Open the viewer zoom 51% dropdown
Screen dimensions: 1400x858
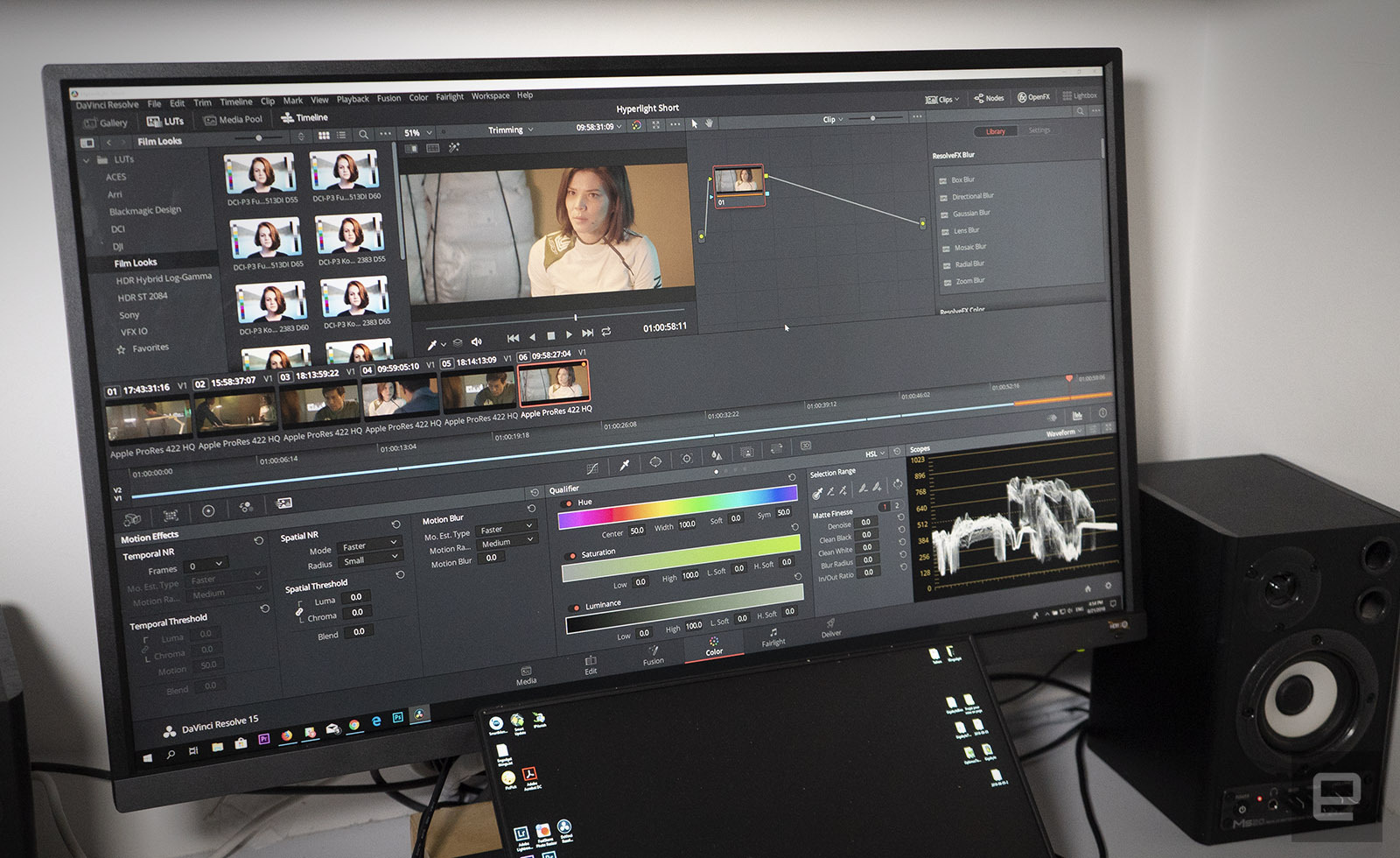pyautogui.click(x=417, y=133)
